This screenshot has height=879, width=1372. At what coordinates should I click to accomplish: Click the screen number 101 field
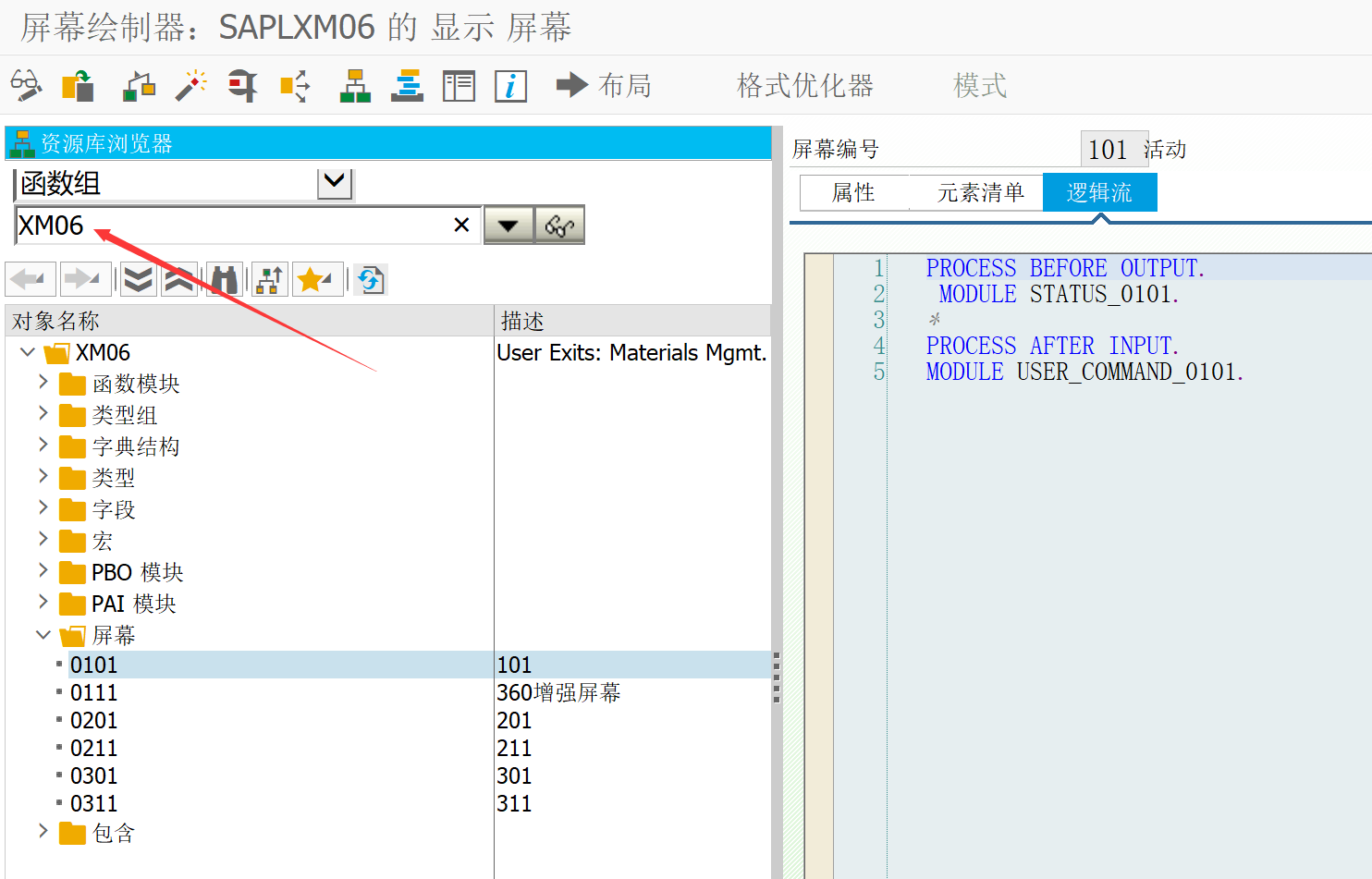[1113, 149]
